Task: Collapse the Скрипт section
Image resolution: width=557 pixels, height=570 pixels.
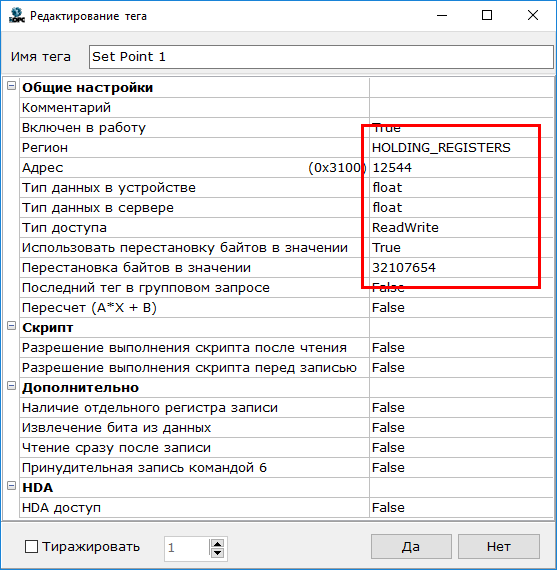Action: click(x=11, y=326)
